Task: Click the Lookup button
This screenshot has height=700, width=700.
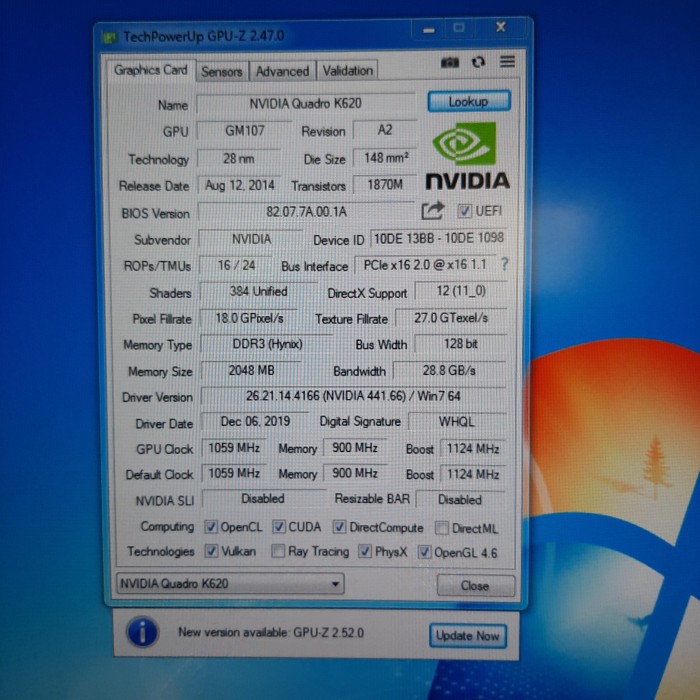Action: [469, 102]
